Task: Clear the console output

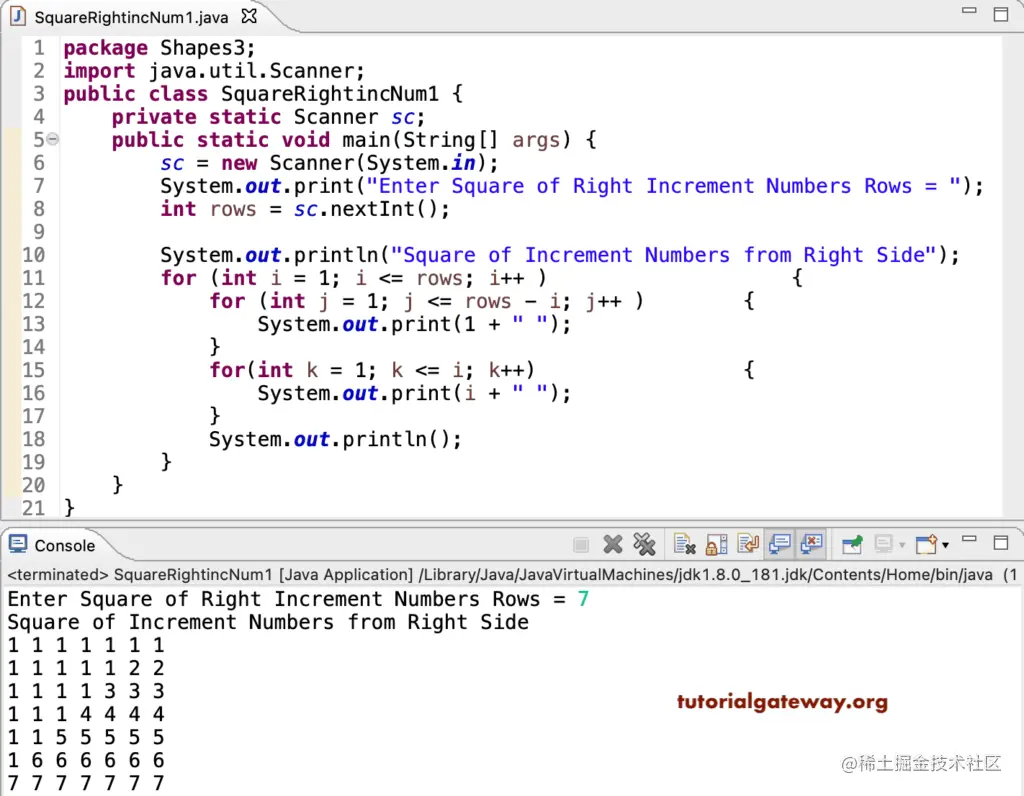Action: (684, 544)
